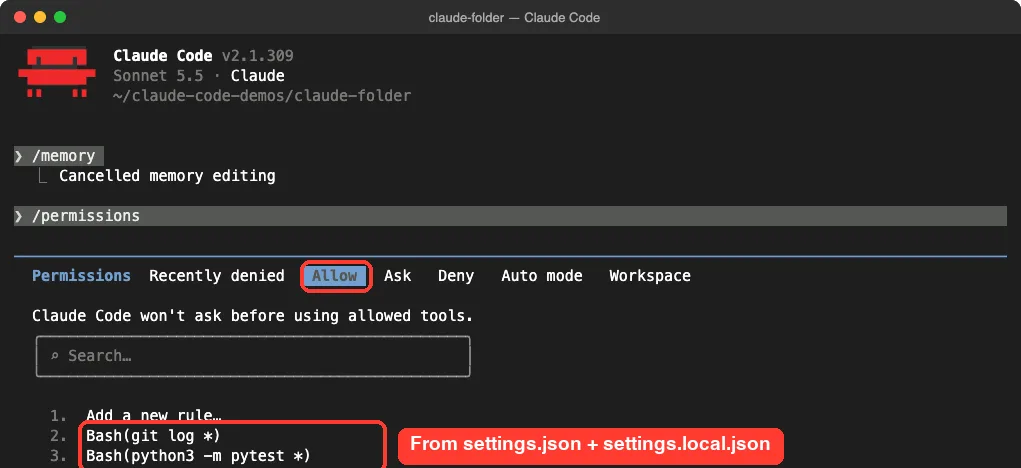
Task: Minimize the window with yellow button
Action: click(x=40, y=18)
